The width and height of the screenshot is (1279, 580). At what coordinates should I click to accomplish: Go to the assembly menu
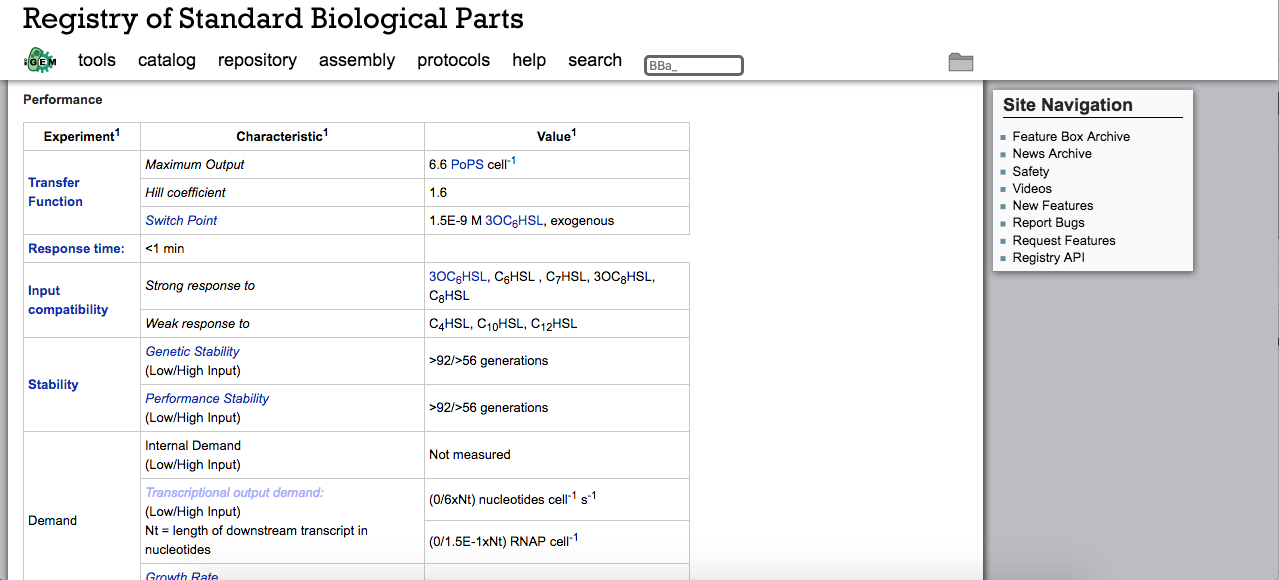[x=357, y=60]
